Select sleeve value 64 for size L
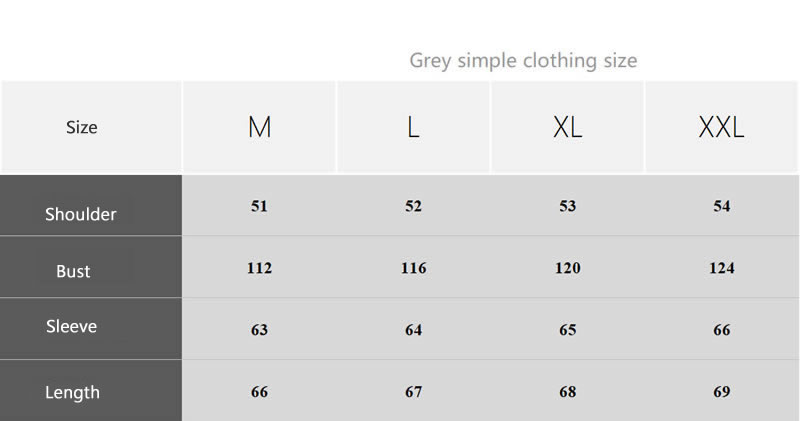The width and height of the screenshot is (800, 421). pyautogui.click(x=413, y=330)
